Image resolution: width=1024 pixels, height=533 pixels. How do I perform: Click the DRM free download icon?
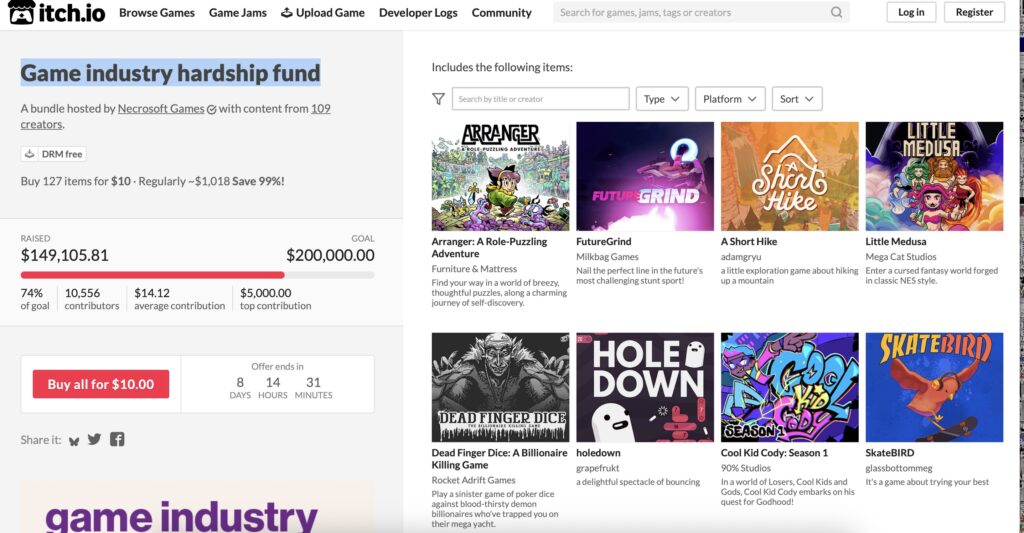(x=29, y=153)
